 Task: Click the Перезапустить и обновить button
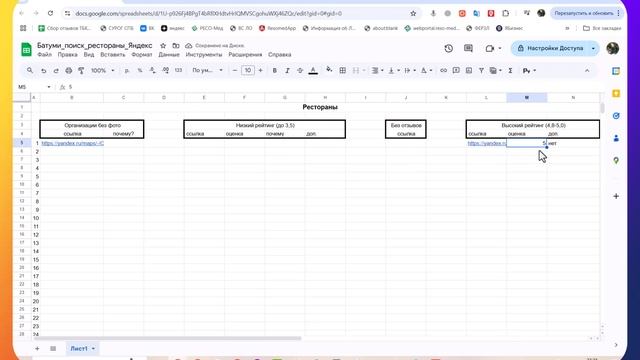click(586, 13)
